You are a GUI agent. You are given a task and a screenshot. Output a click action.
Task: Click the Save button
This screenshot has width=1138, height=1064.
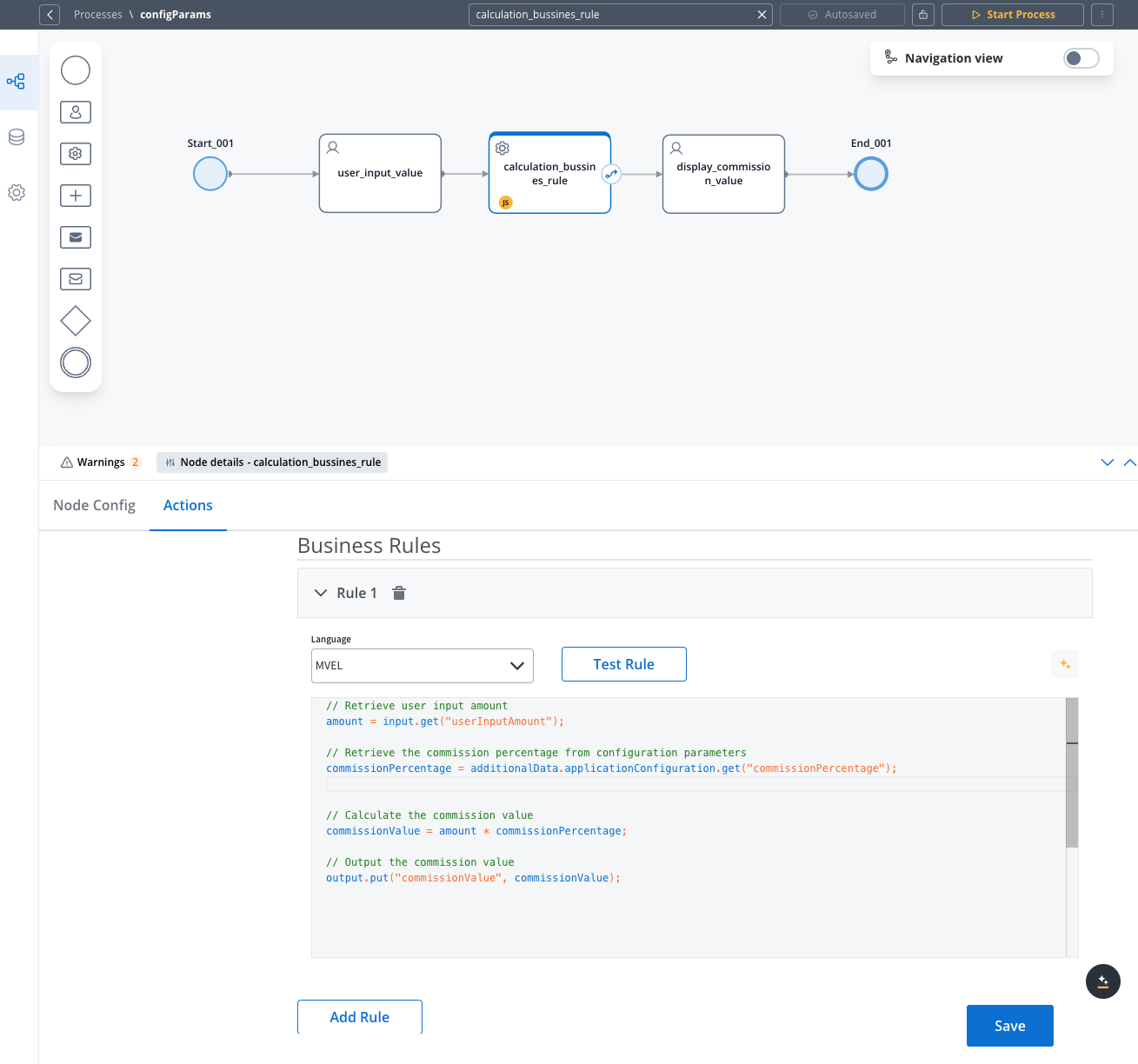1010,1026
